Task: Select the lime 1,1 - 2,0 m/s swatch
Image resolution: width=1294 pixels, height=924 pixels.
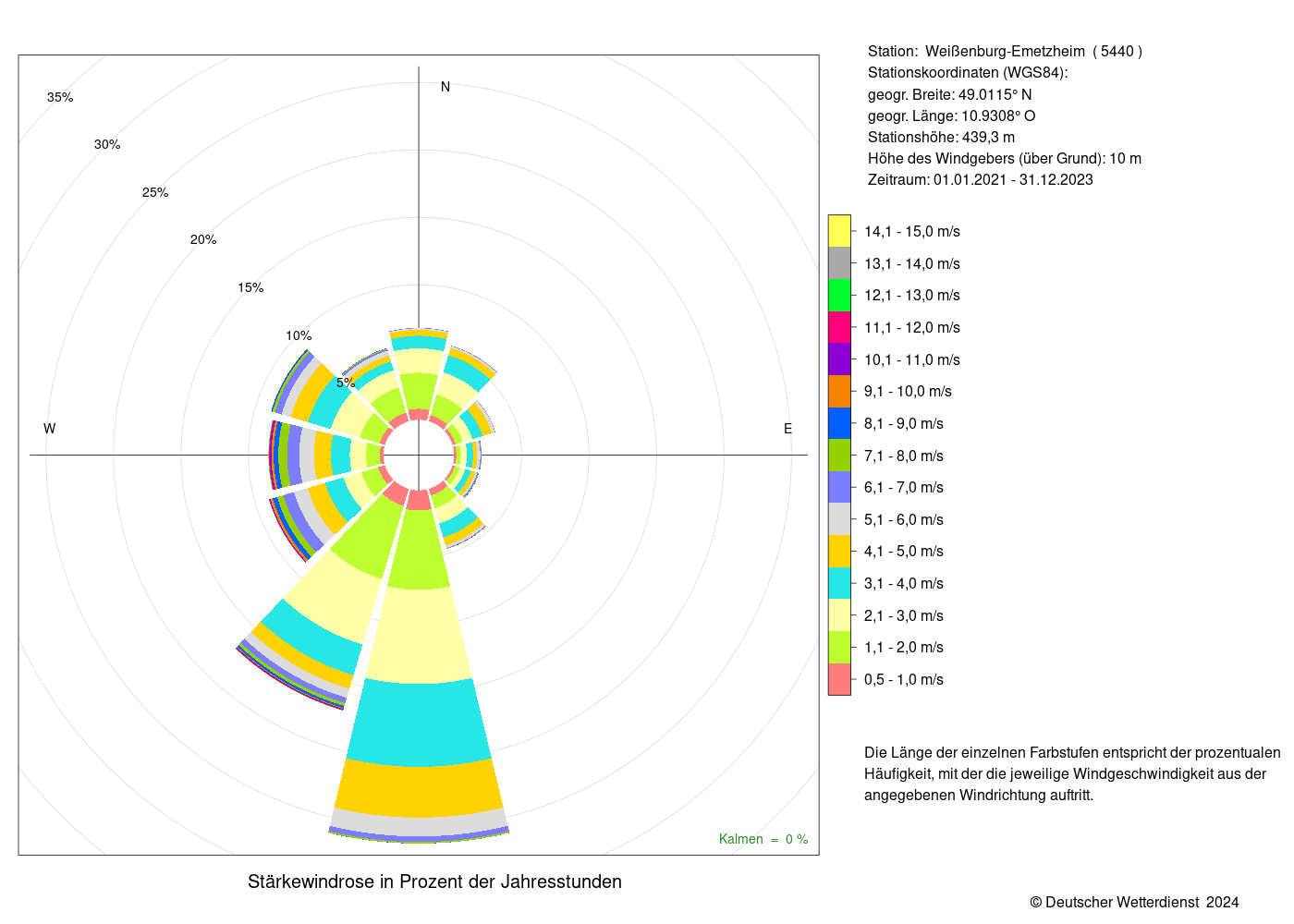Action: tap(839, 647)
